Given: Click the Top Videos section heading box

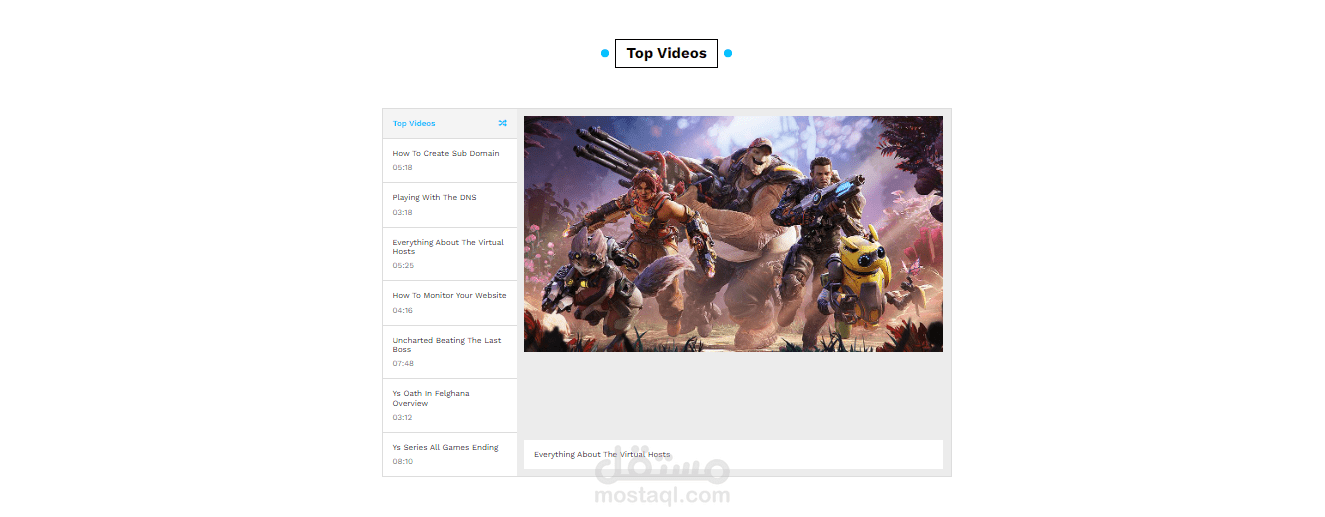Looking at the screenshot, I should tap(666, 53).
